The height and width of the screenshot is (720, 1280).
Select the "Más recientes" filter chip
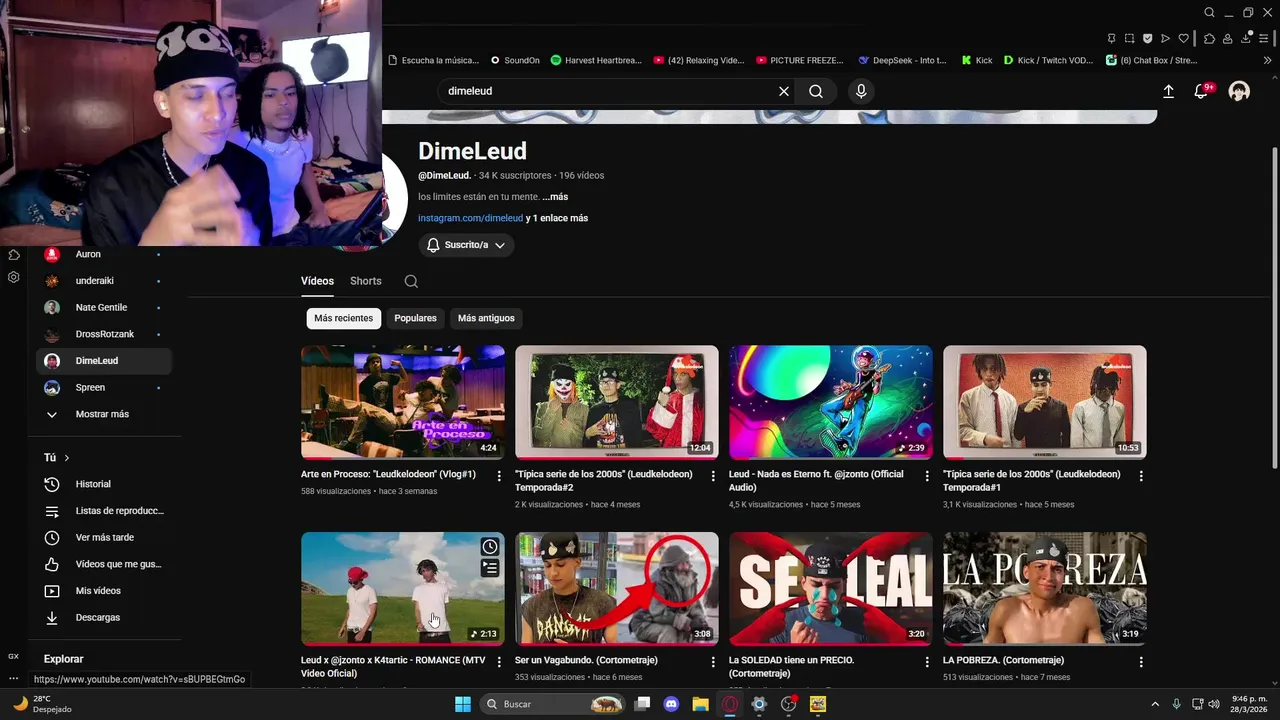(343, 318)
